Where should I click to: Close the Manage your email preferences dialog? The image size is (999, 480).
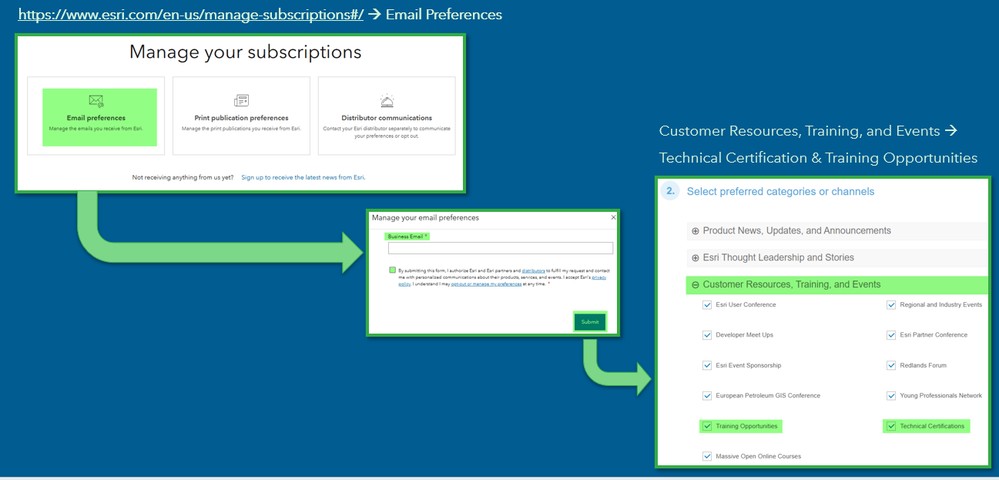(x=613, y=217)
